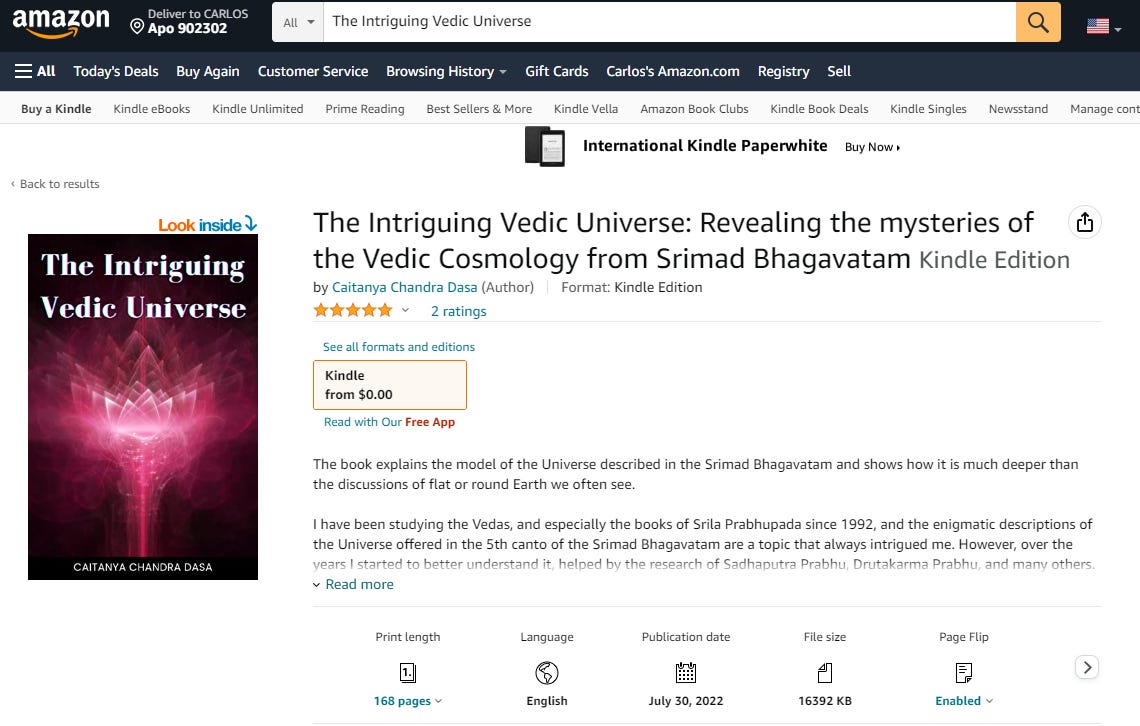Click the Language globe icon
Viewport: 1140px width, 726px height.
(x=547, y=672)
